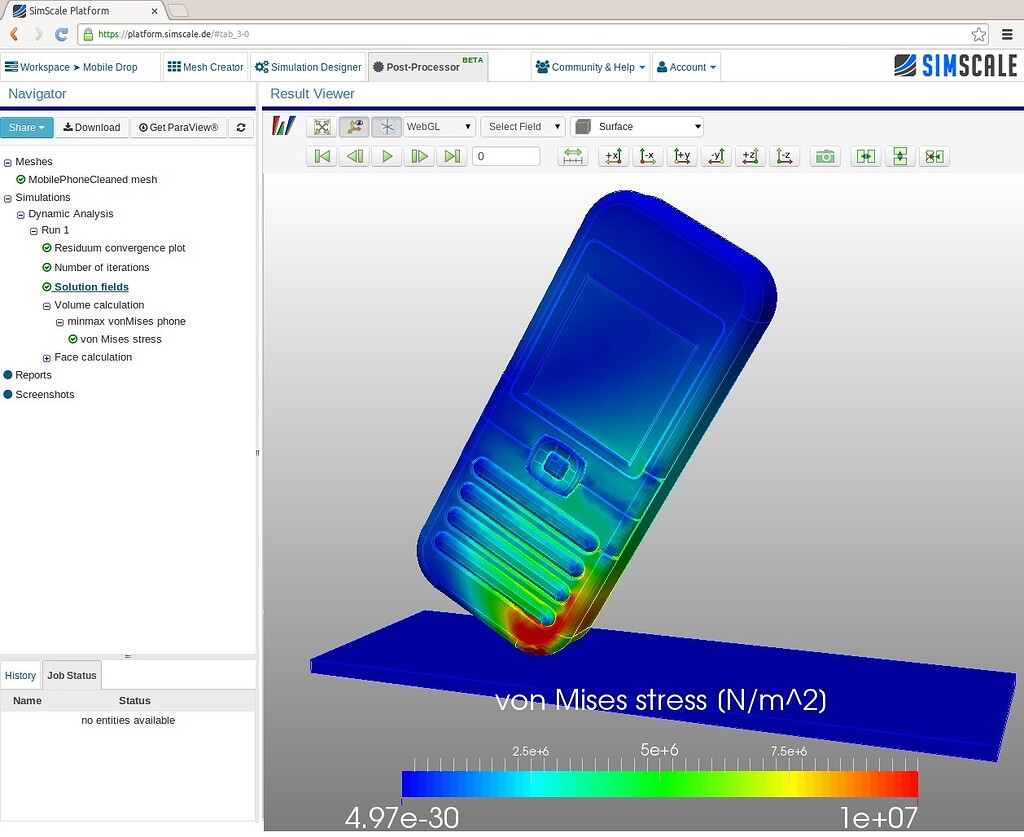1024x837 pixels.
Task: Set view along the -y axis
Action: (x=715, y=156)
